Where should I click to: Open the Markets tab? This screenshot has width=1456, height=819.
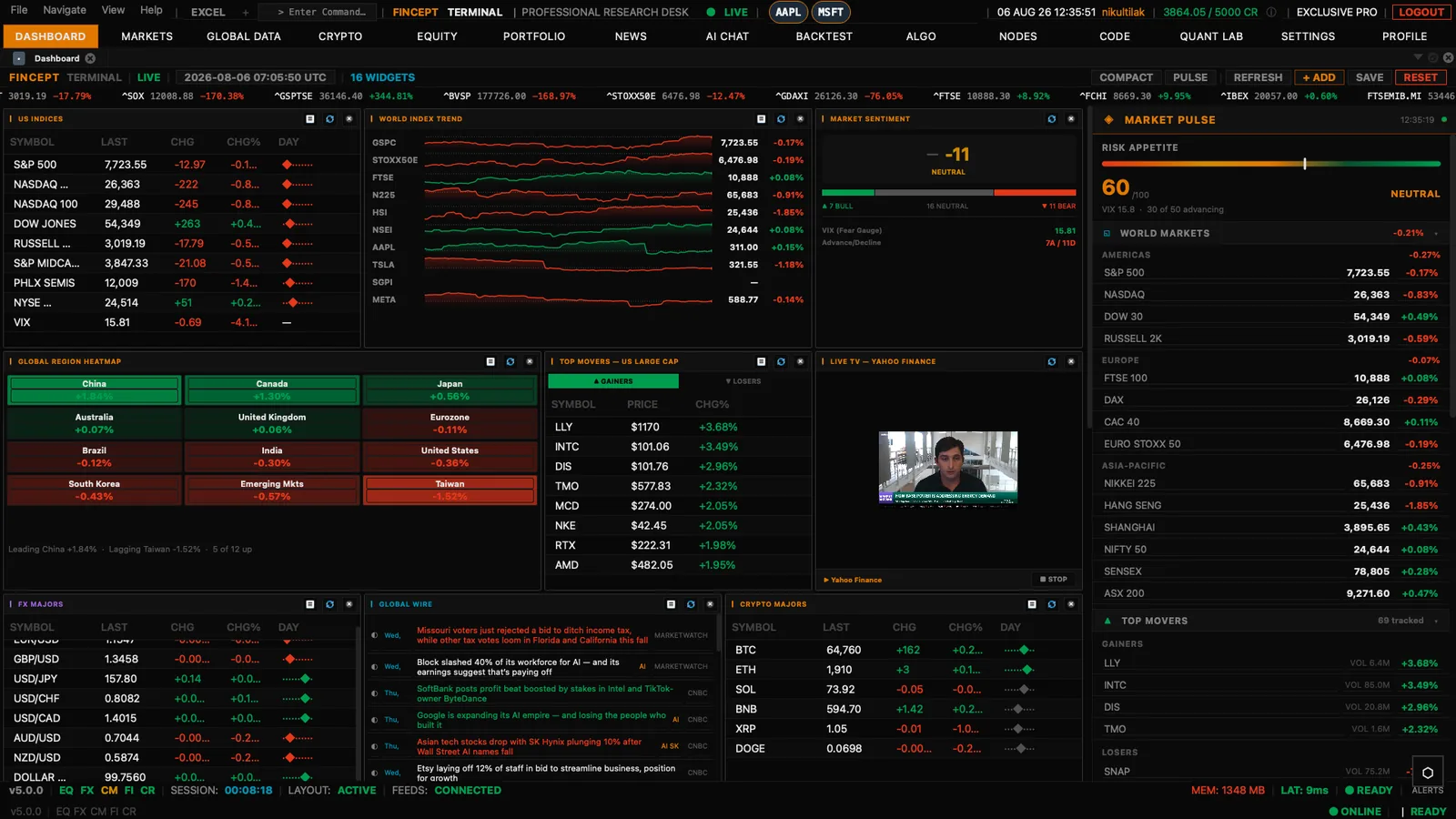click(x=147, y=36)
